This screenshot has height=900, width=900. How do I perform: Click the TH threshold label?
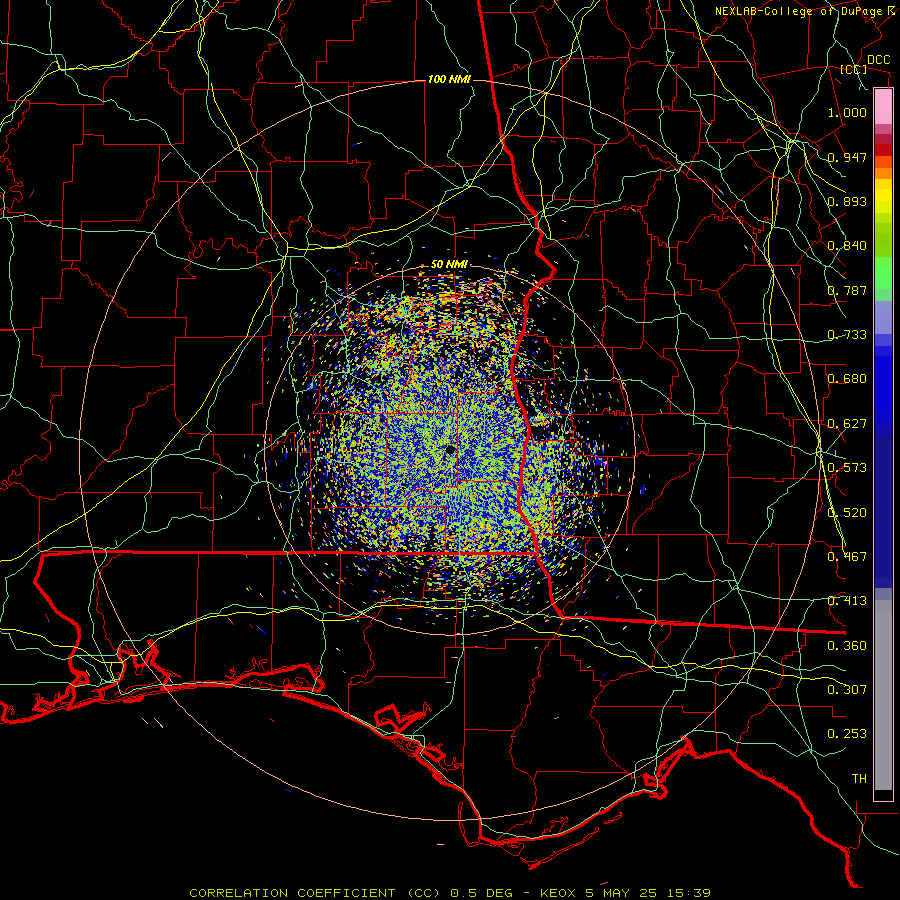(x=859, y=779)
